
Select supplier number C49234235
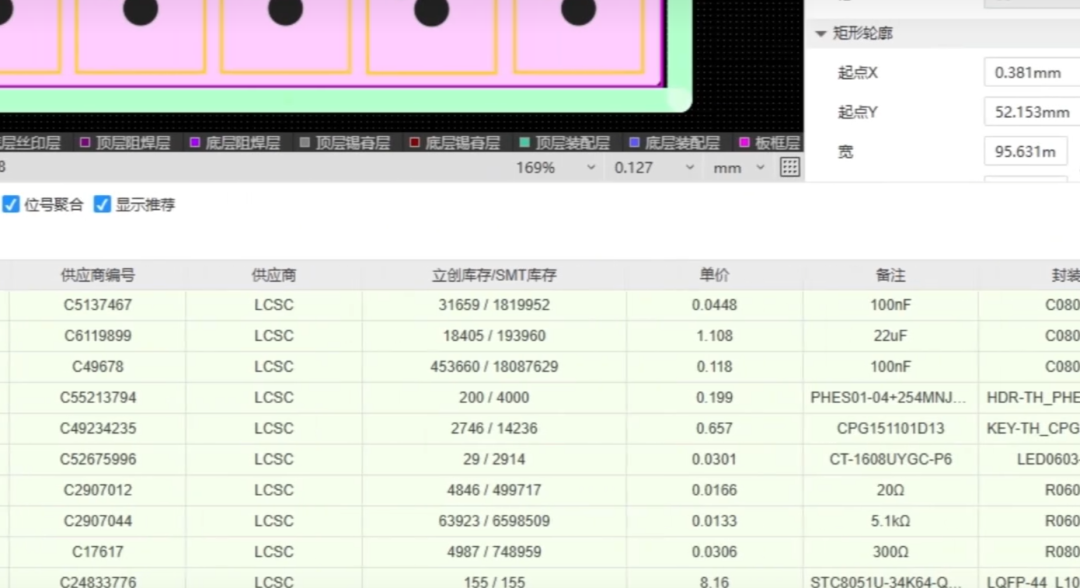click(x=98, y=428)
